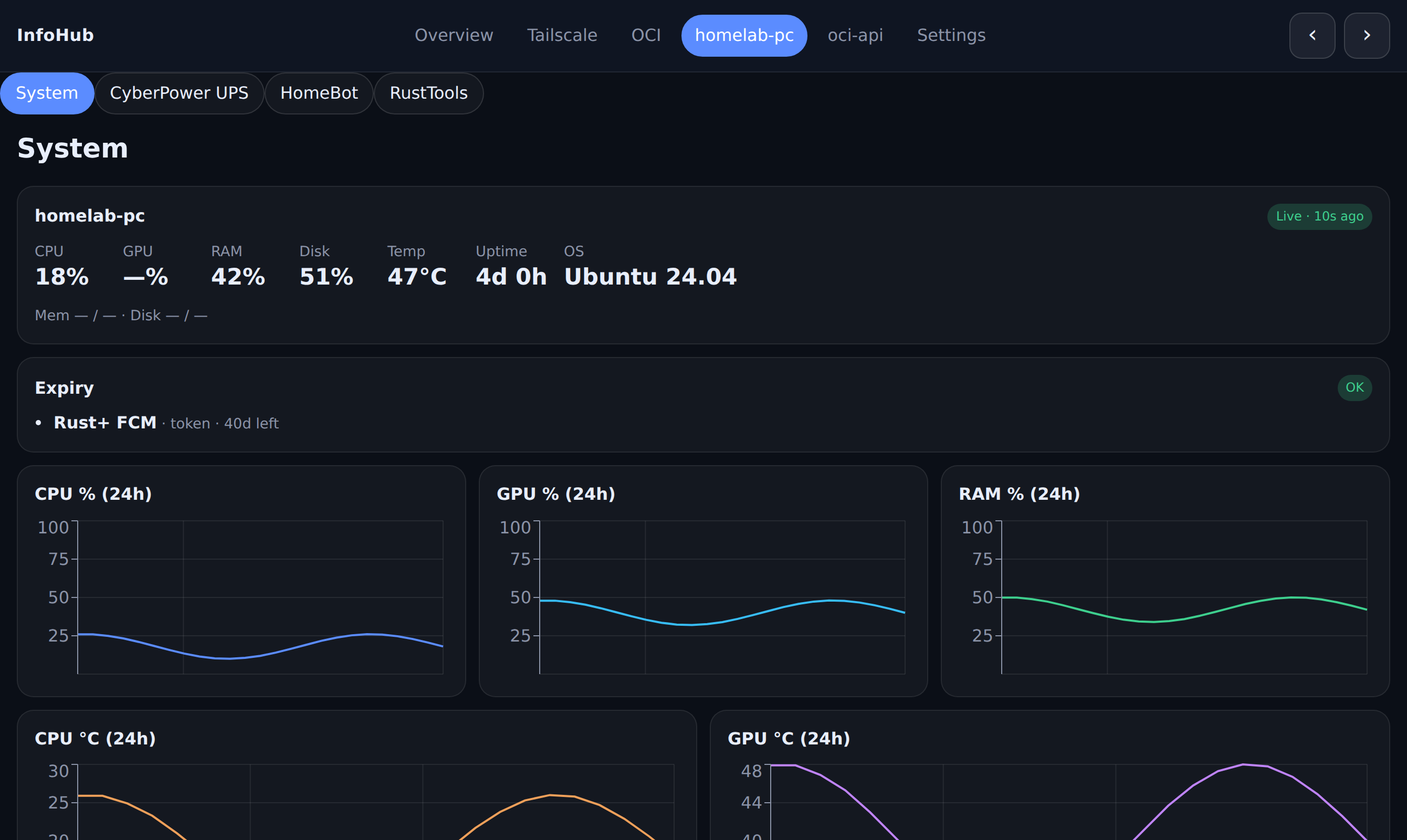Image resolution: width=1407 pixels, height=840 pixels.
Task: Select the System sub-tab pill
Action: 47,93
